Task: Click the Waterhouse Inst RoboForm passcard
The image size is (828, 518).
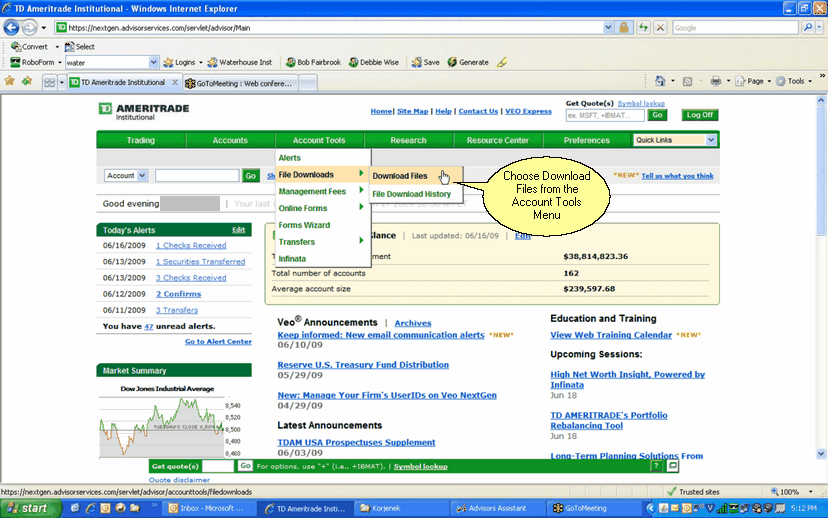Action: (x=240, y=62)
